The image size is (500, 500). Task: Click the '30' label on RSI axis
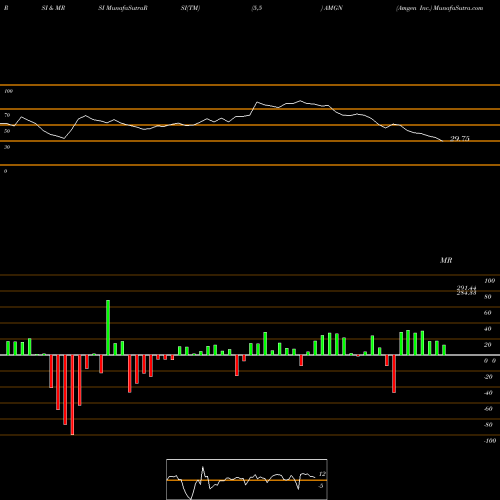pos(7,147)
